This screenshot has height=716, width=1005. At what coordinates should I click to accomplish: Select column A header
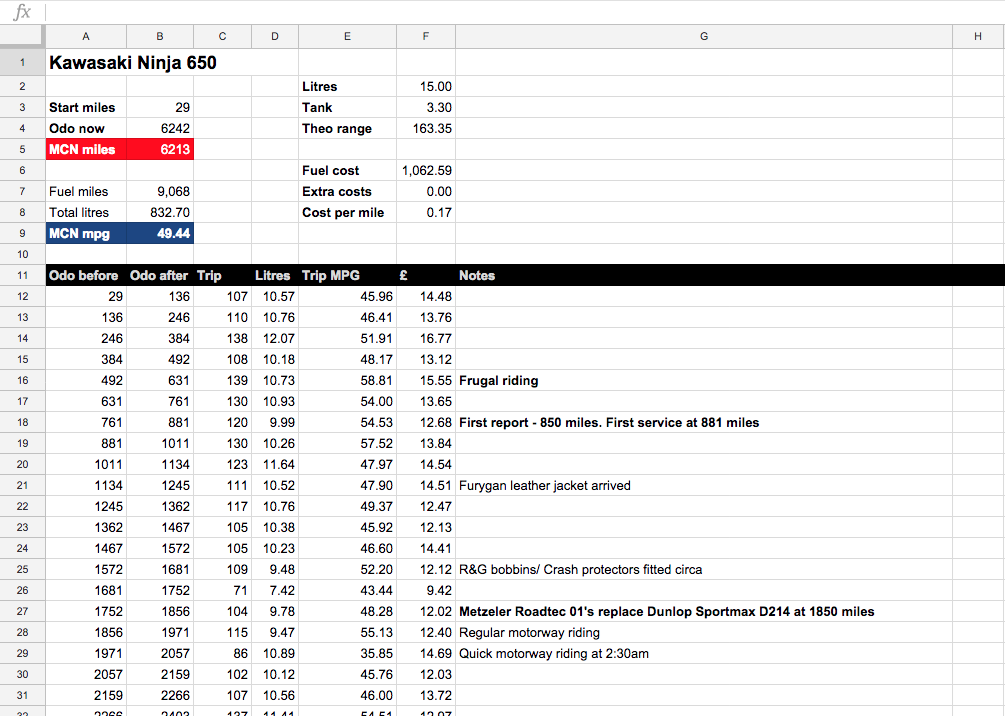(86, 37)
